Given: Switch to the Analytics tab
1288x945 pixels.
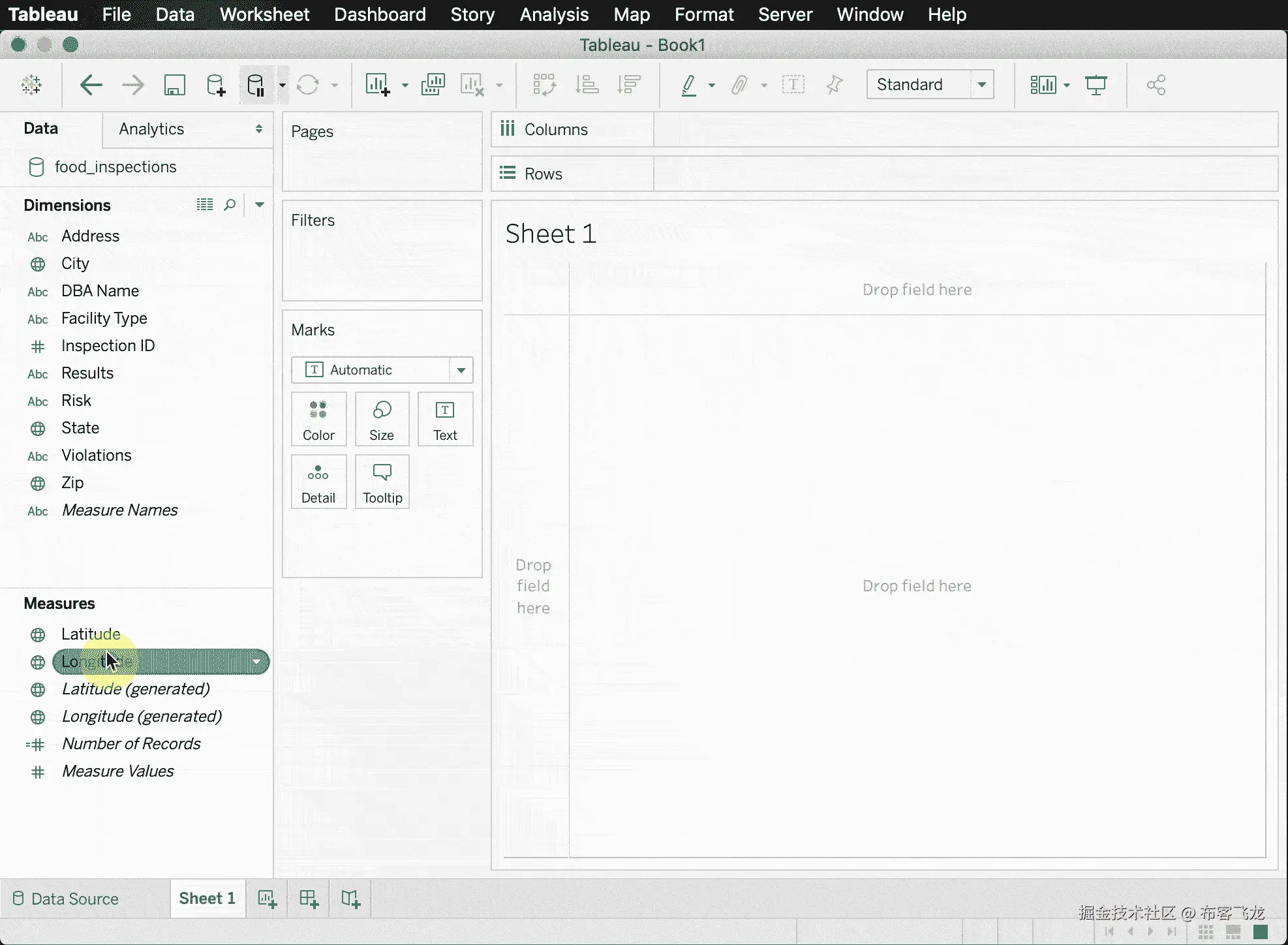Looking at the screenshot, I should click(x=151, y=129).
